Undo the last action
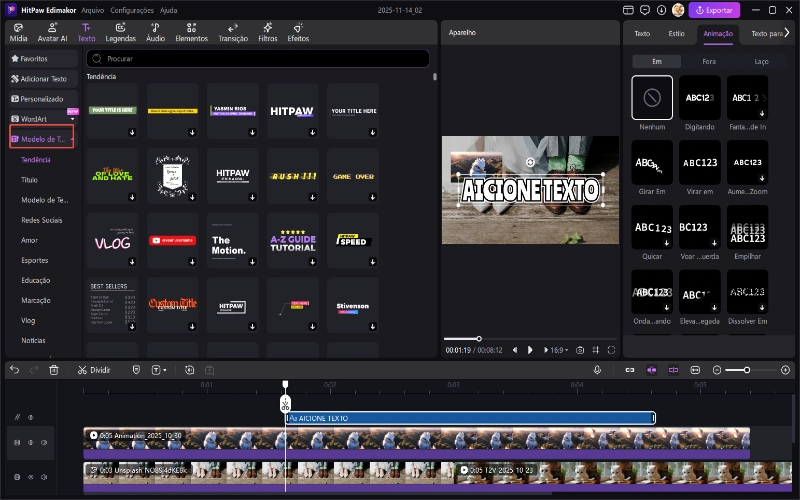The image size is (800, 500). coord(14,370)
